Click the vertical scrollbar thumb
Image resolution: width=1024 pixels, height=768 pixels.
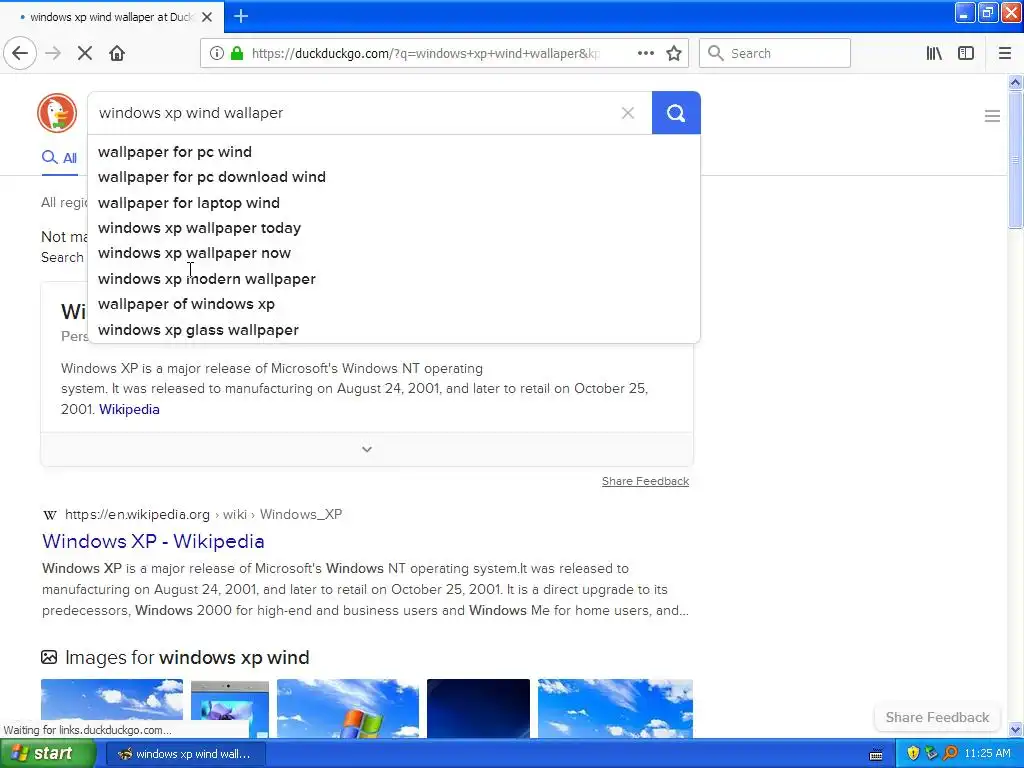[x=1015, y=160]
